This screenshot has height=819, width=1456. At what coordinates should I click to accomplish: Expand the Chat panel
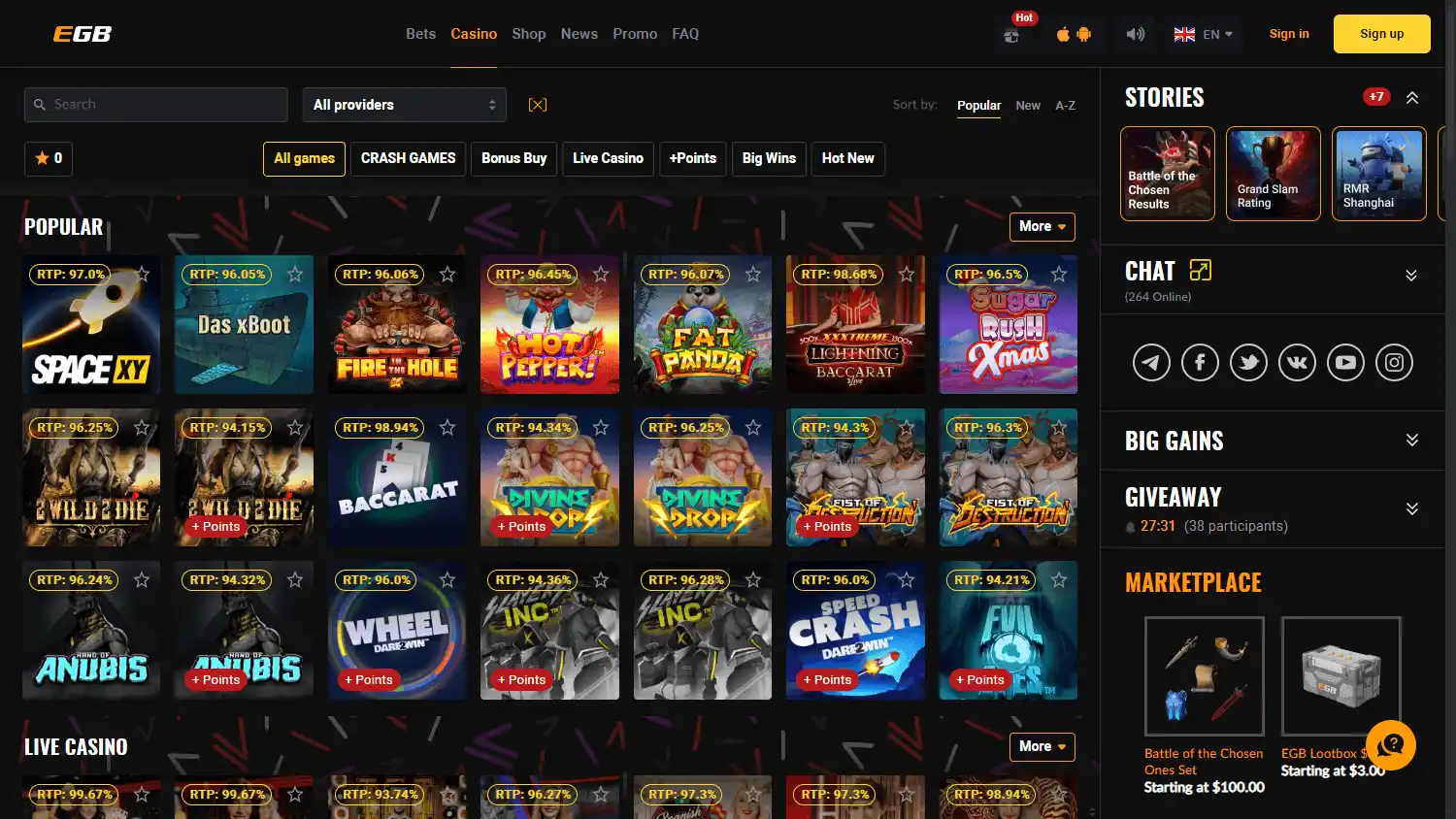pyautogui.click(x=1411, y=276)
